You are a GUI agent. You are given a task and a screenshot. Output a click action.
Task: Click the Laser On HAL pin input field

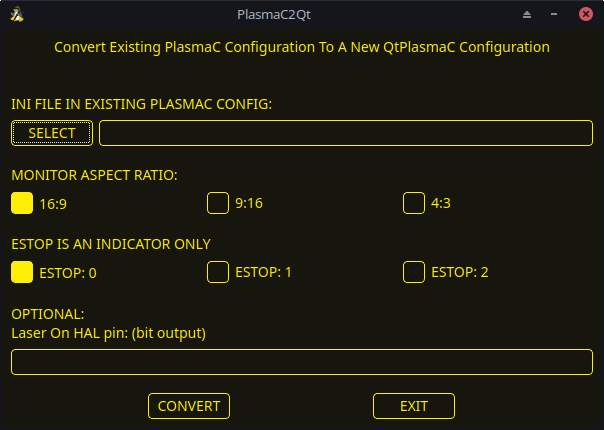point(302,361)
